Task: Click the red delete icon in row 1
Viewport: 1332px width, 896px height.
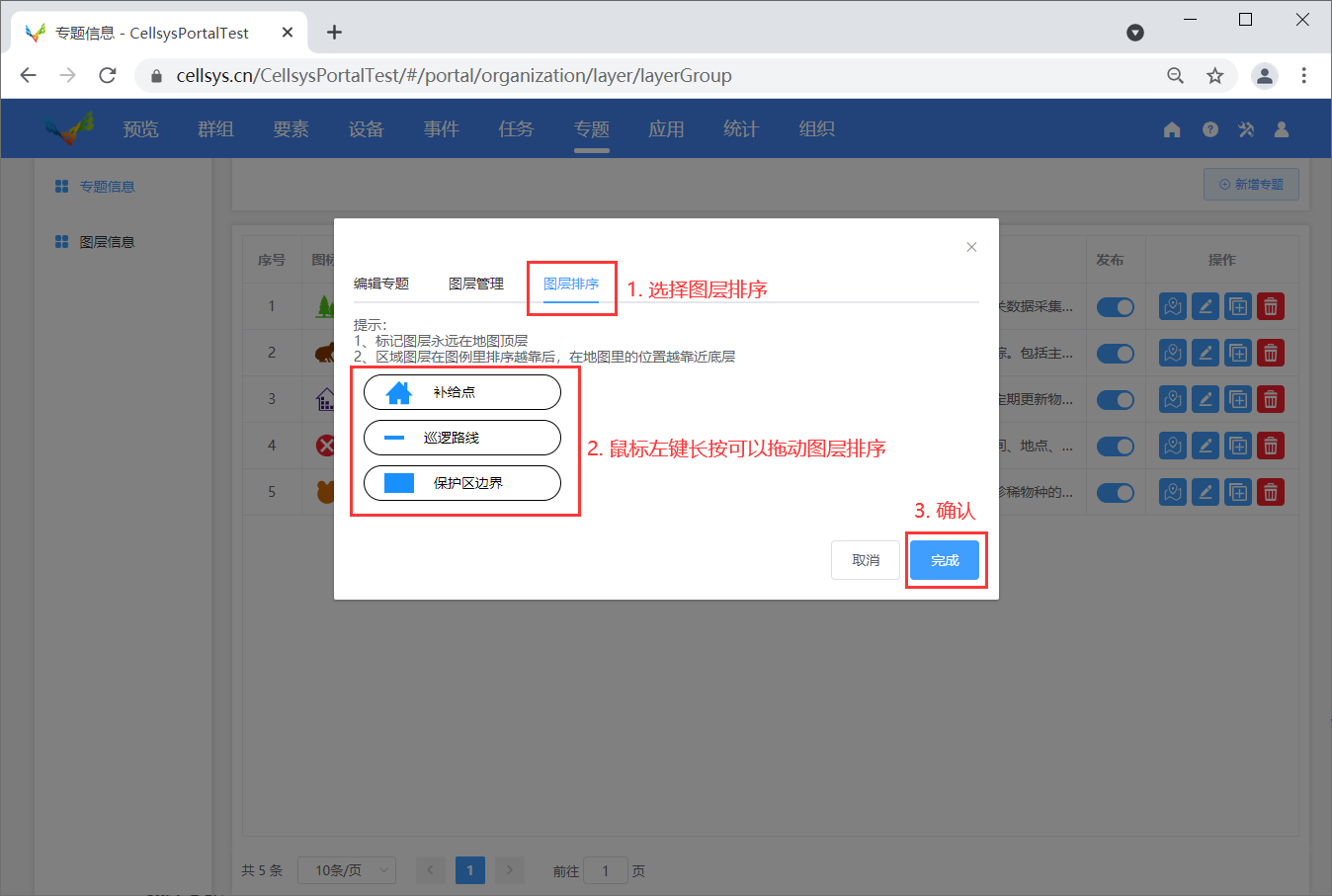Action: 1271,306
